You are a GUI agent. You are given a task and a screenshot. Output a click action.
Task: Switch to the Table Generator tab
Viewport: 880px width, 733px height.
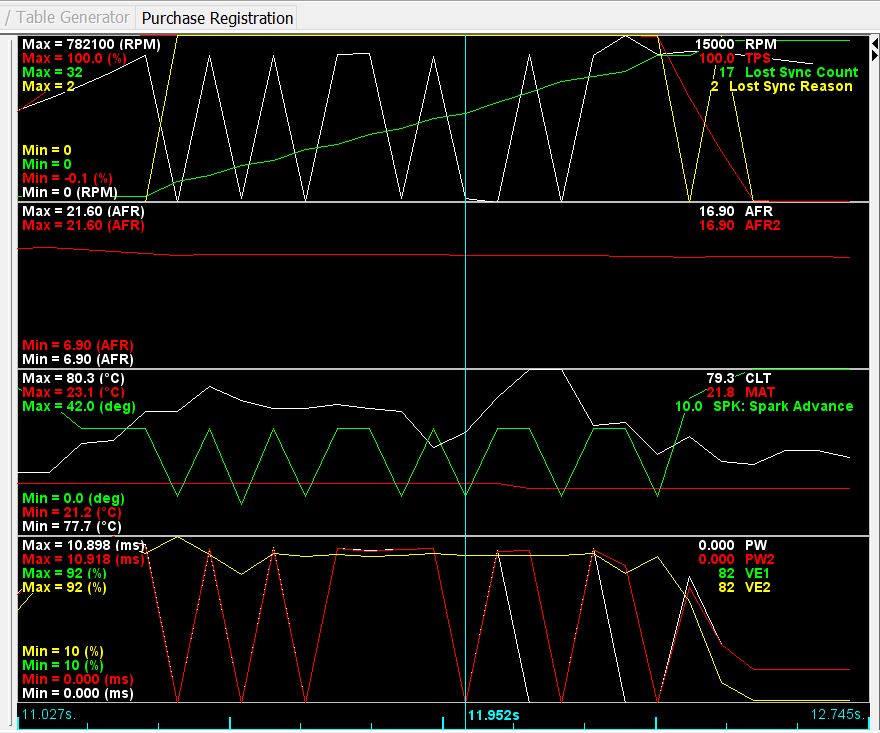(x=72, y=18)
